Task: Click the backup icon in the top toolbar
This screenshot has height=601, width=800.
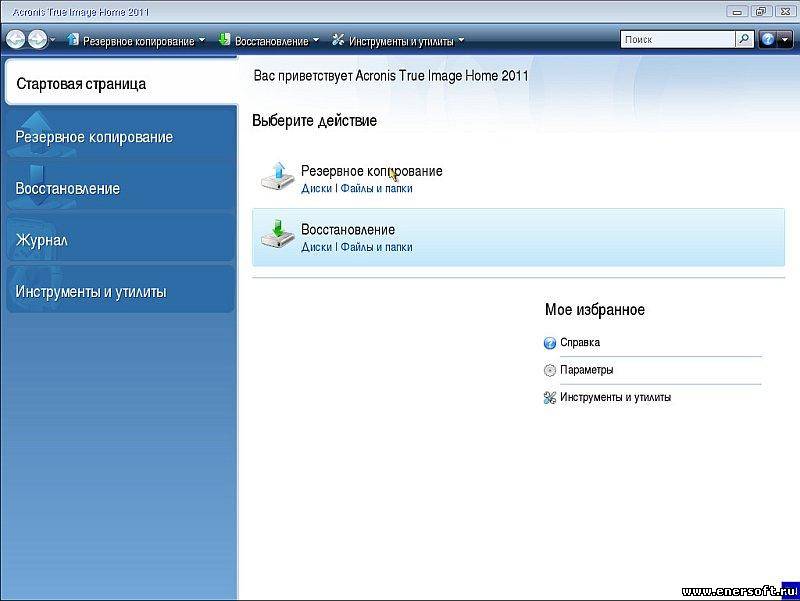Action: coord(73,40)
